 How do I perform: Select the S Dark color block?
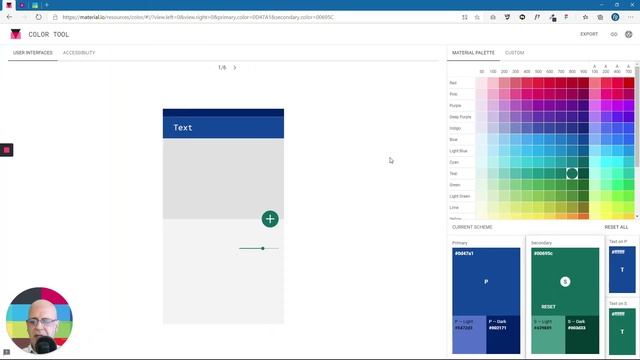[x=582, y=334]
